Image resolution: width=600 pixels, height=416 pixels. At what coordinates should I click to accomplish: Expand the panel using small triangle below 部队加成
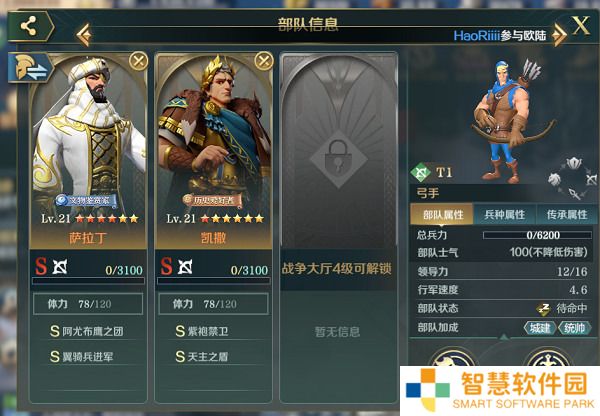[x=504, y=337]
